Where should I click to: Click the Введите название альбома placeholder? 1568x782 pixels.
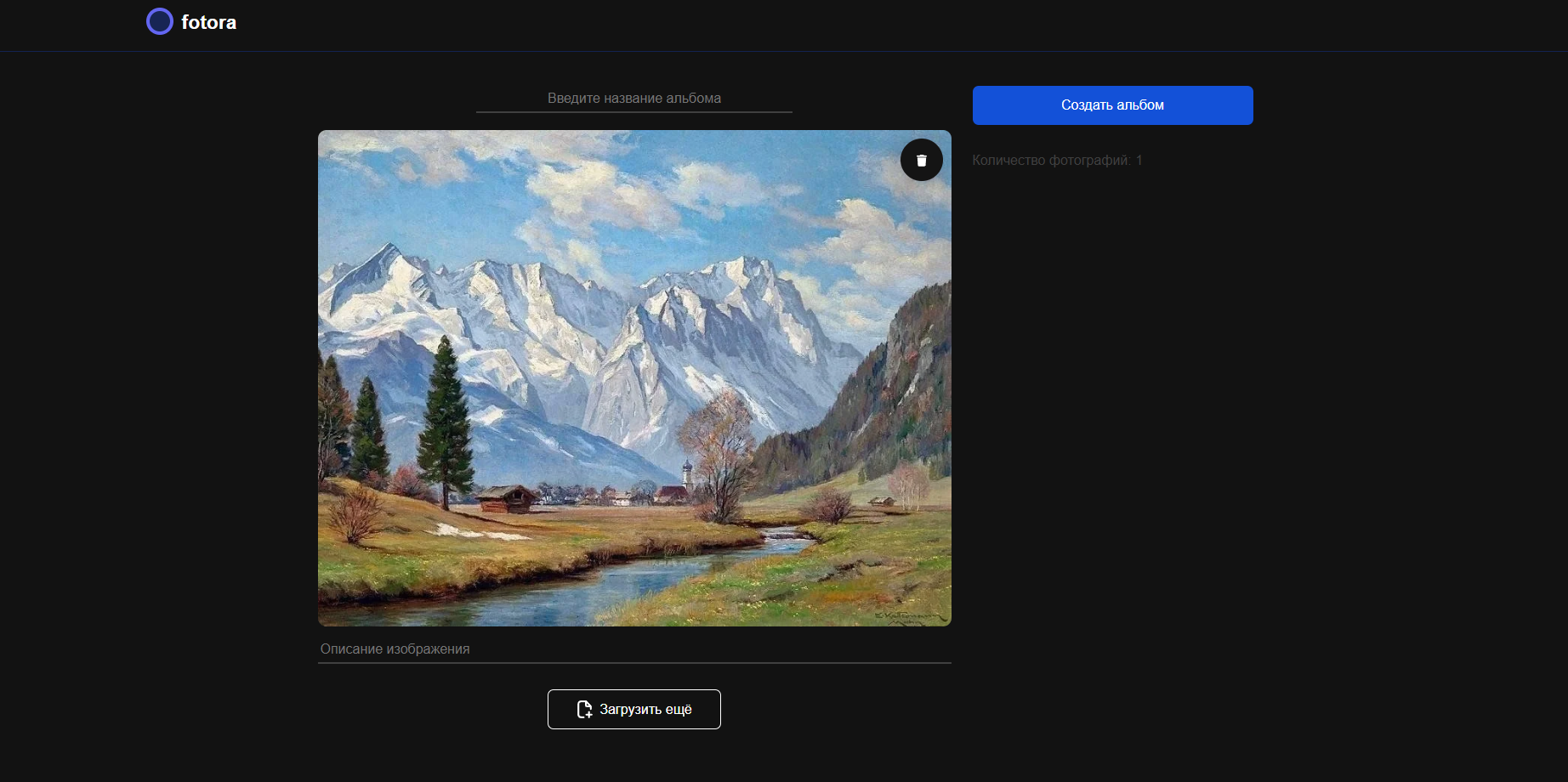[x=633, y=98]
